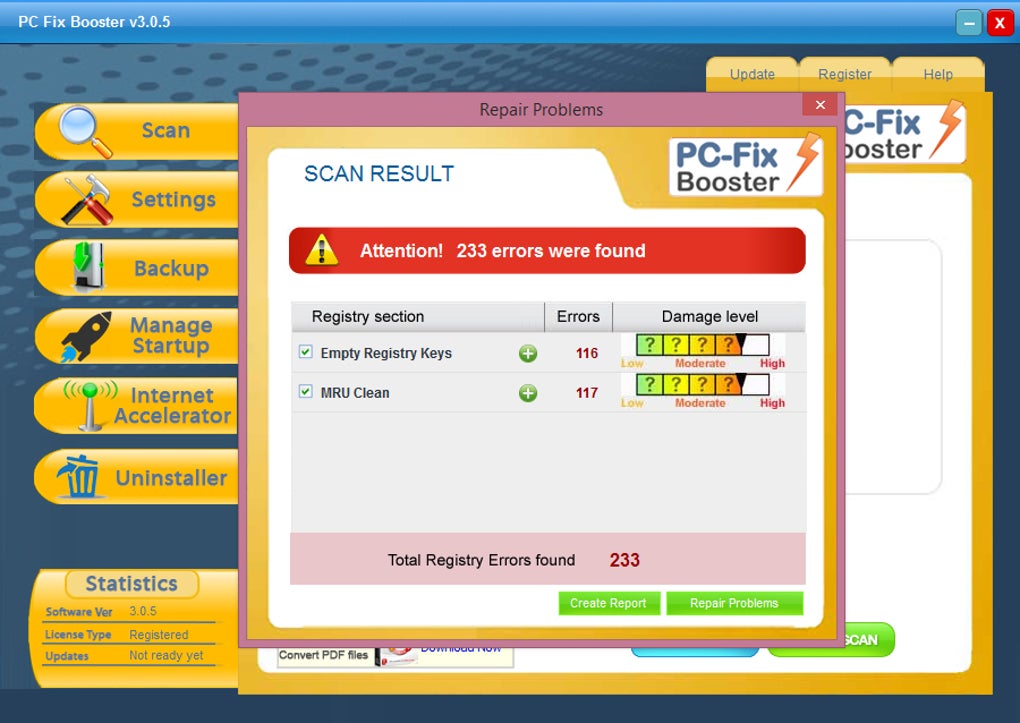Click the PC-Fix Booster logo in the main window
Image resolution: width=1020 pixels, height=723 pixels.
905,133
